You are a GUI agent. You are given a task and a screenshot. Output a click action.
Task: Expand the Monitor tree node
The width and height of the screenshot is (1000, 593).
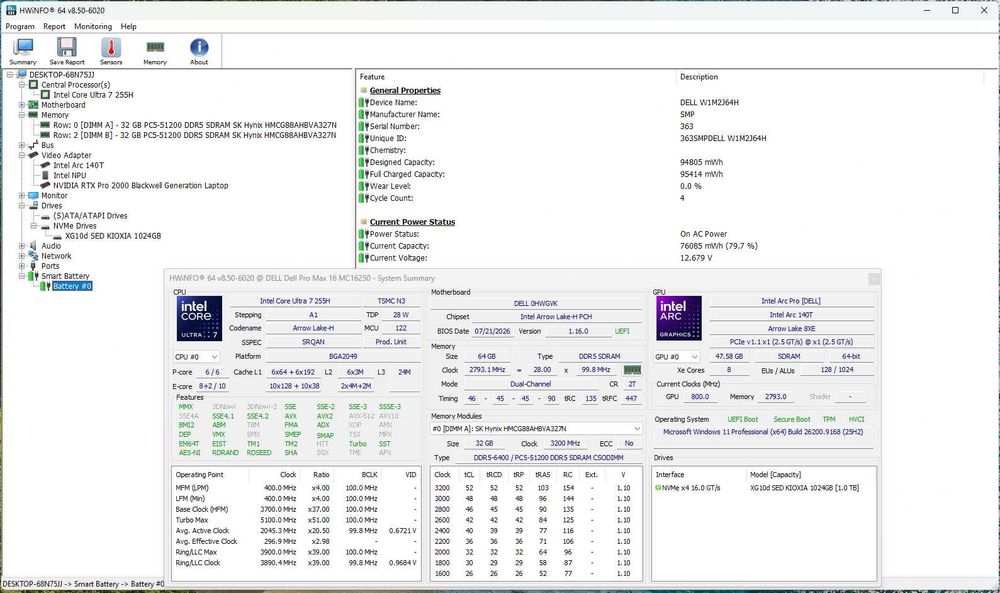coord(22,196)
